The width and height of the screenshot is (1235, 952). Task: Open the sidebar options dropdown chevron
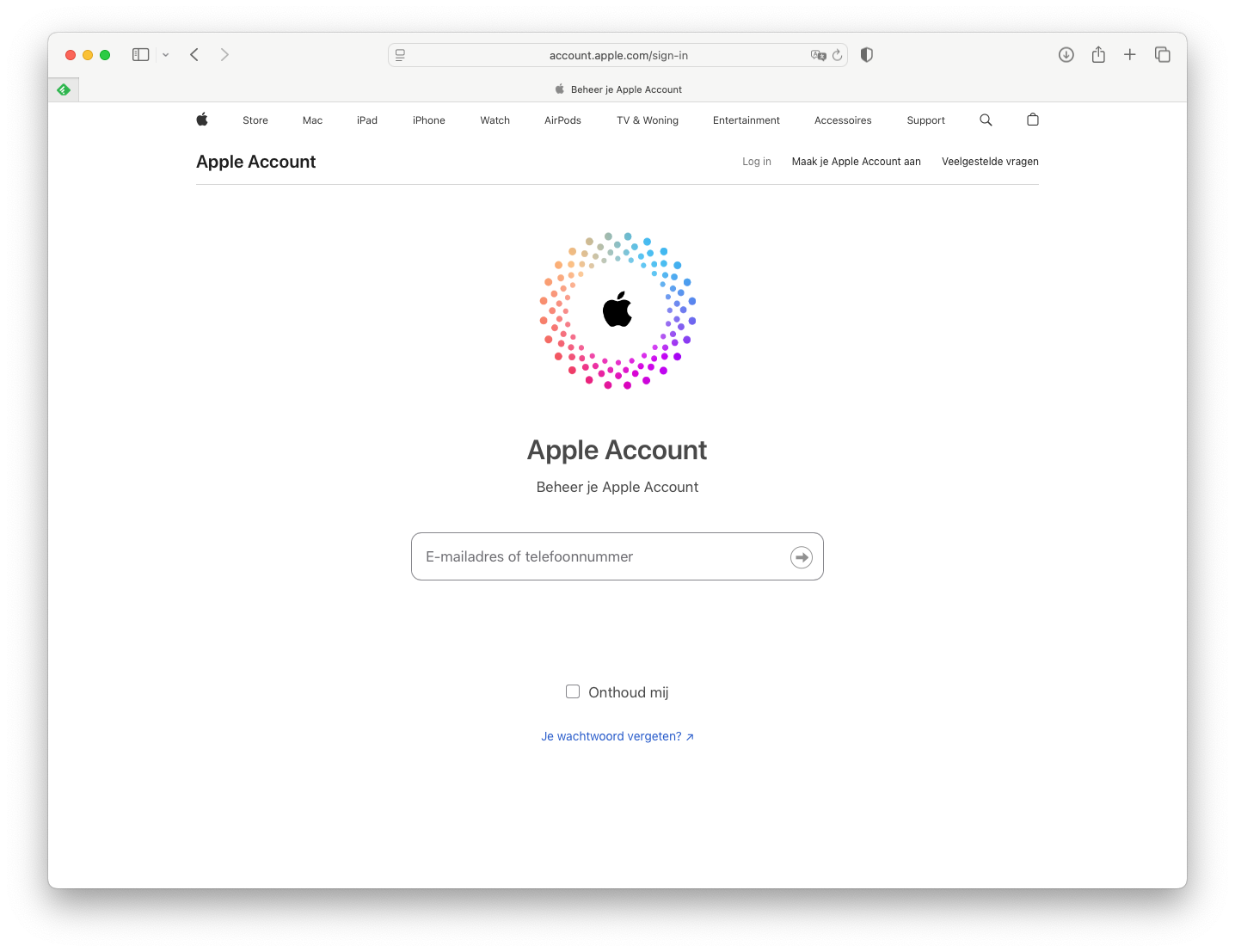click(165, 55)
